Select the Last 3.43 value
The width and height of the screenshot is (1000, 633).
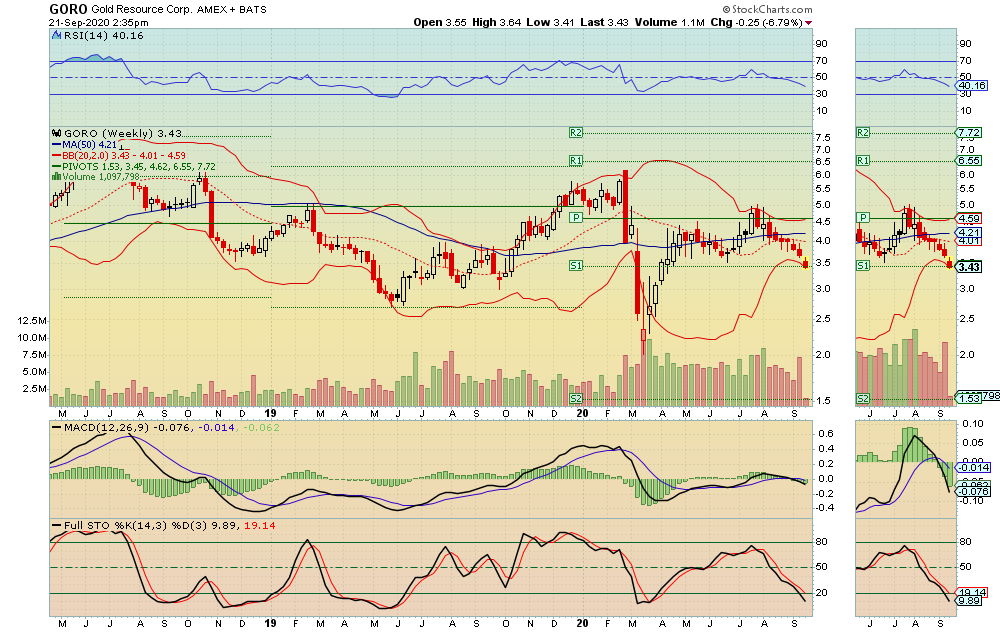605,22
